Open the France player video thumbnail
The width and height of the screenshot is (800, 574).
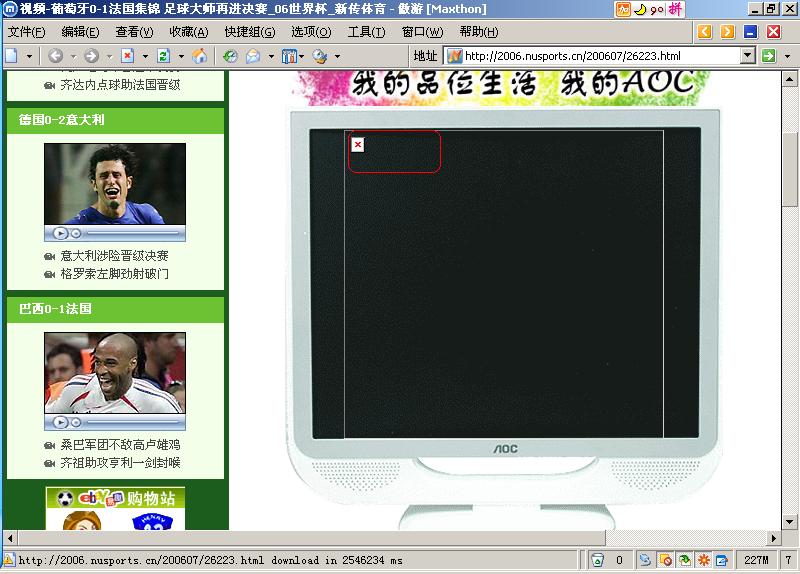coord(115,372)
